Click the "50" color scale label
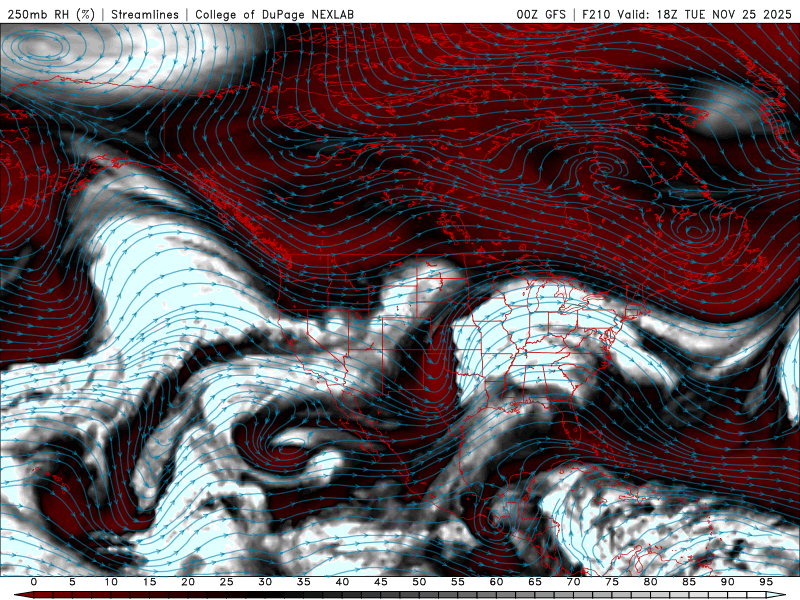This screenshot has height=600, width=800. (419, 582)
